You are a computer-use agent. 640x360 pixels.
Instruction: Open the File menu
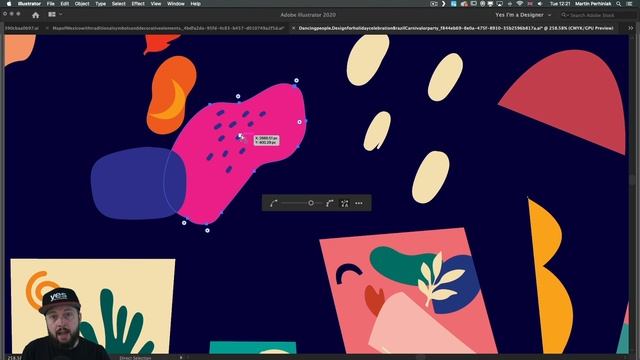tap(51, 4)
